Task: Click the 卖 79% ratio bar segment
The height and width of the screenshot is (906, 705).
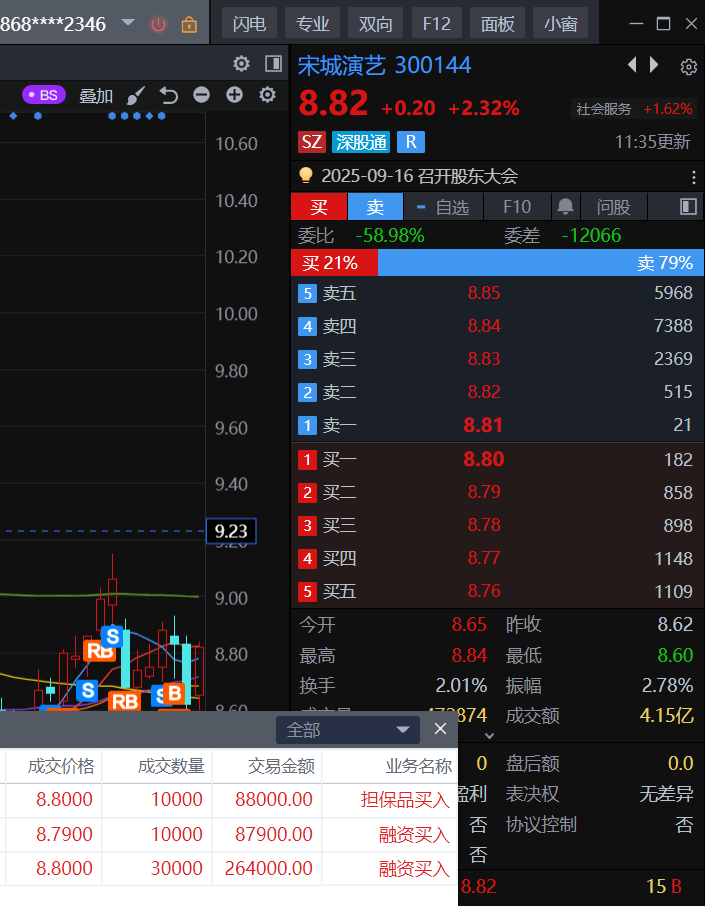Action: point(541,263)
